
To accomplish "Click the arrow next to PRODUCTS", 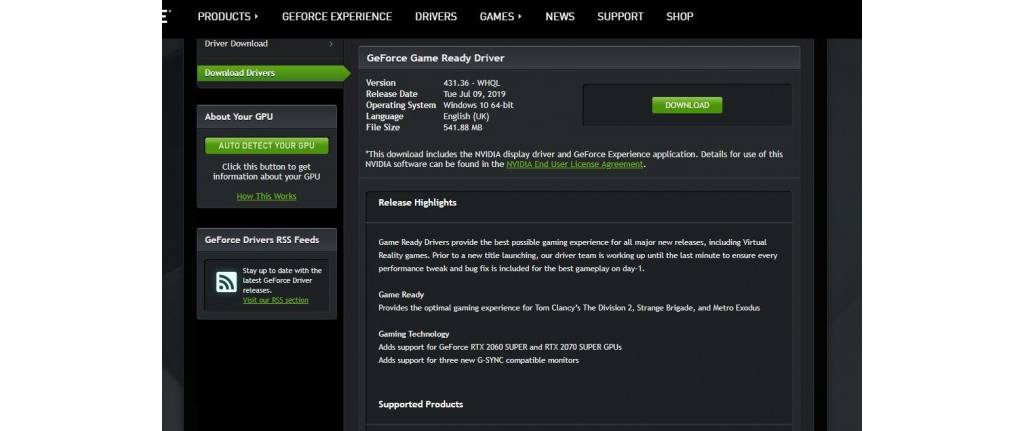I will (257, 16).
